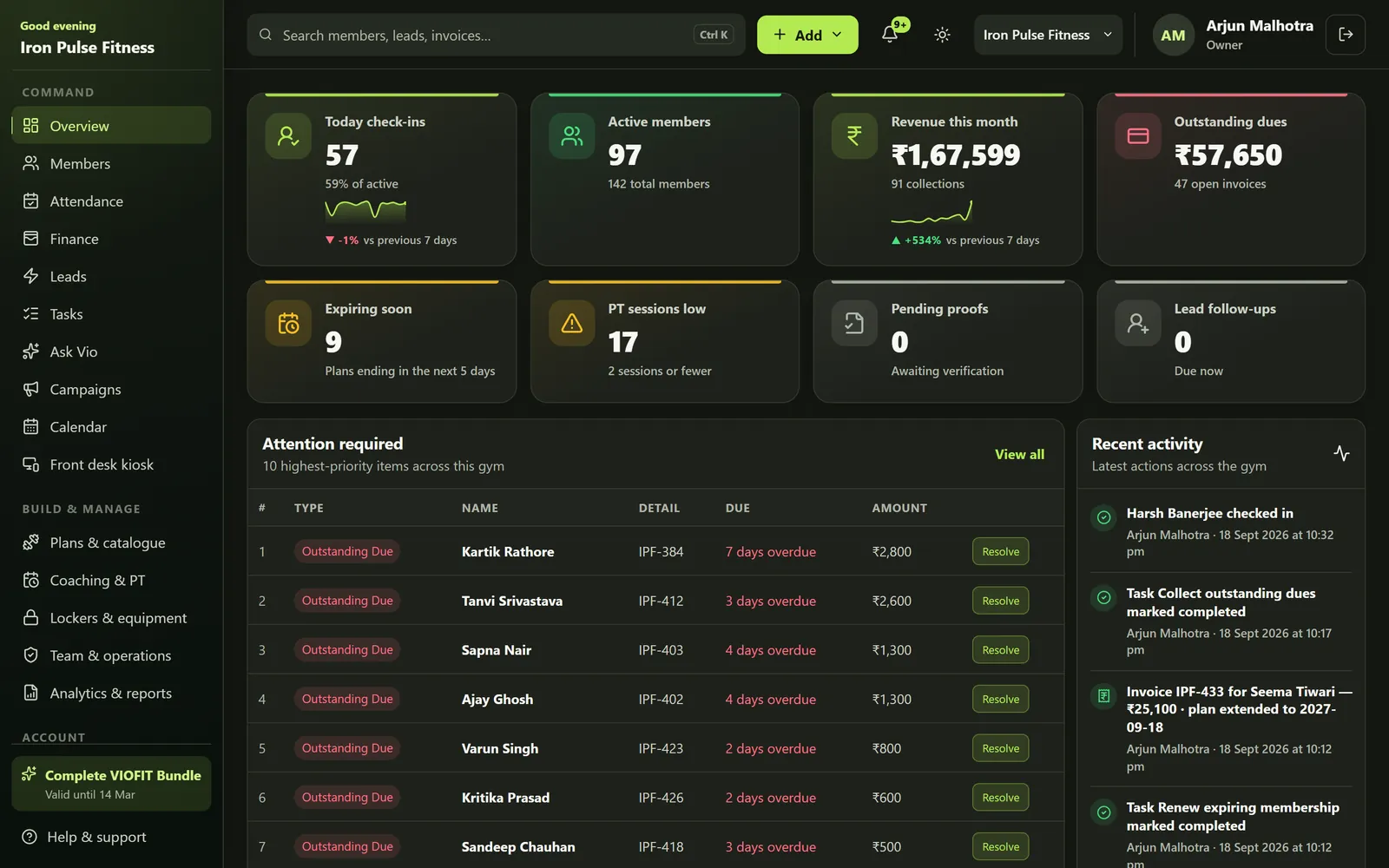The image size is (1389, 868).
Task: Toggle light theme sun icon
Action: click(942, 35)
